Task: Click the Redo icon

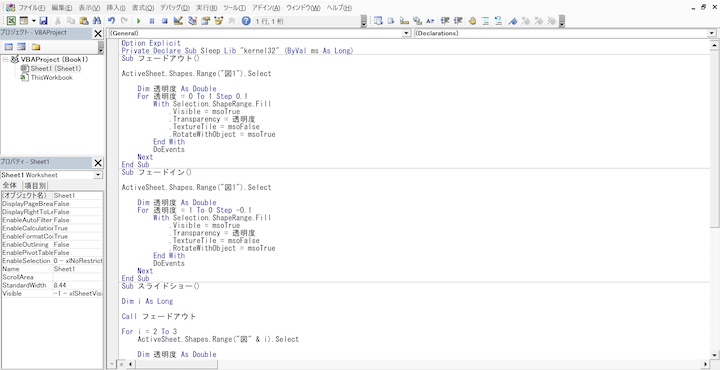Action: click(124, 21)
